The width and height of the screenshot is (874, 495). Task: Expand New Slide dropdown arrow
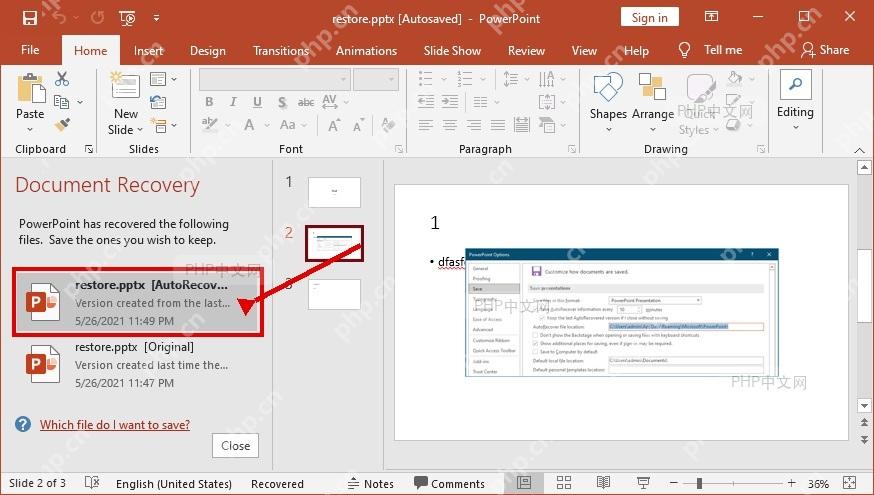[140, 129]
